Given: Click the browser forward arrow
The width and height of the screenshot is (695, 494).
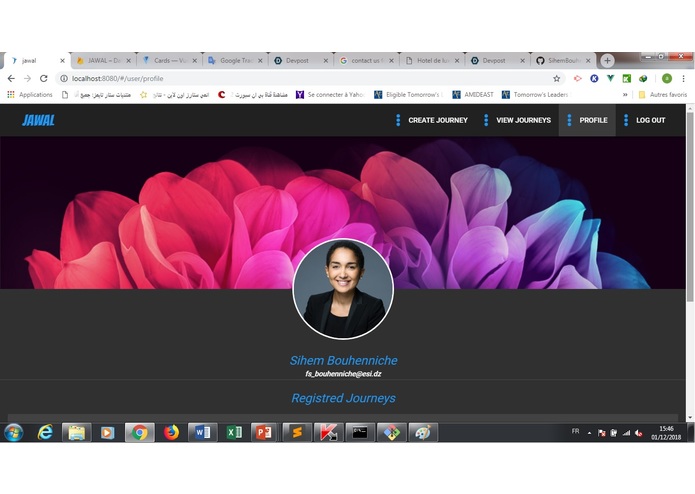Looking at the screenshot, I should pyautogui.click(x=27, y=78).
